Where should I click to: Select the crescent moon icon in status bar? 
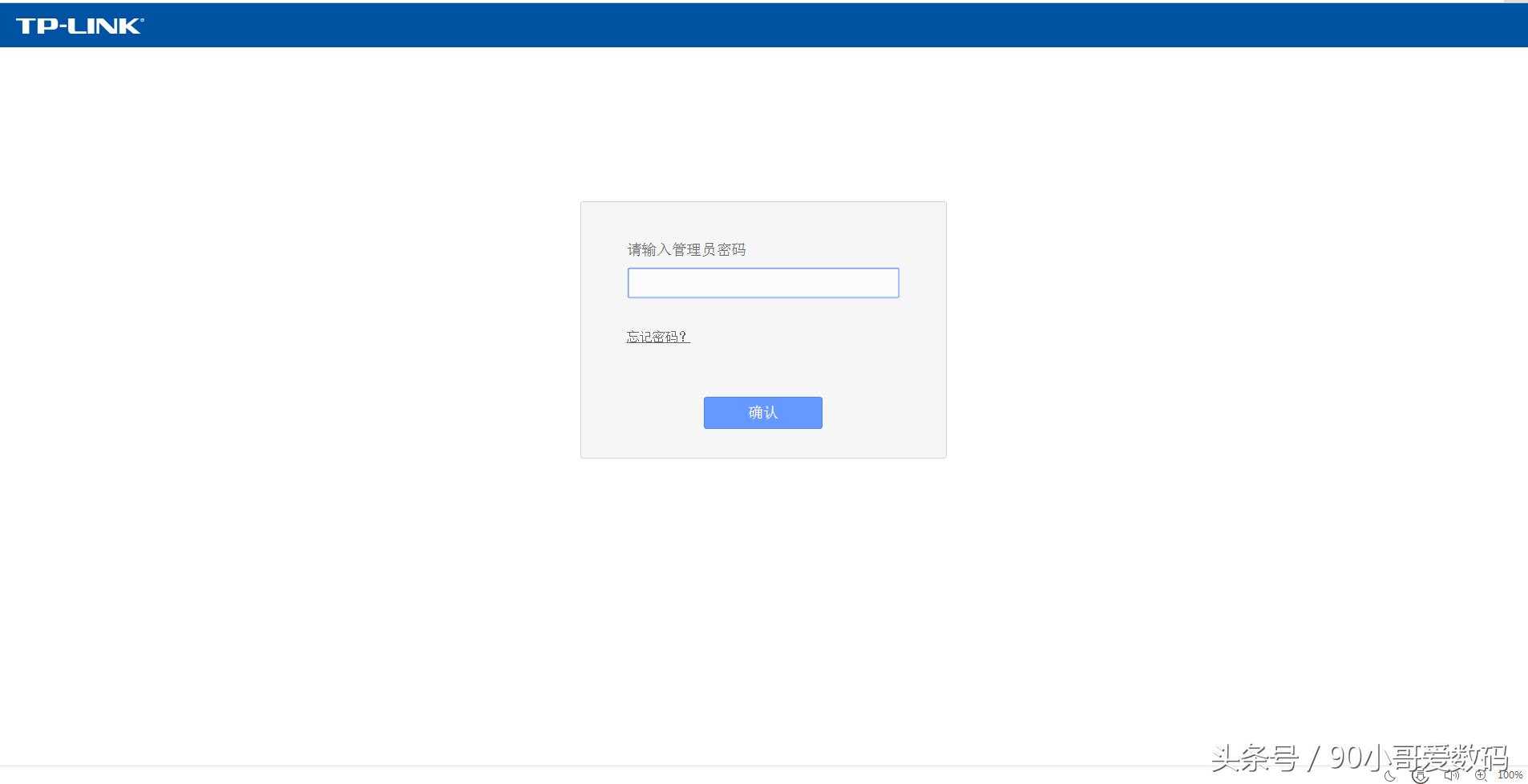pos(1389,775)
